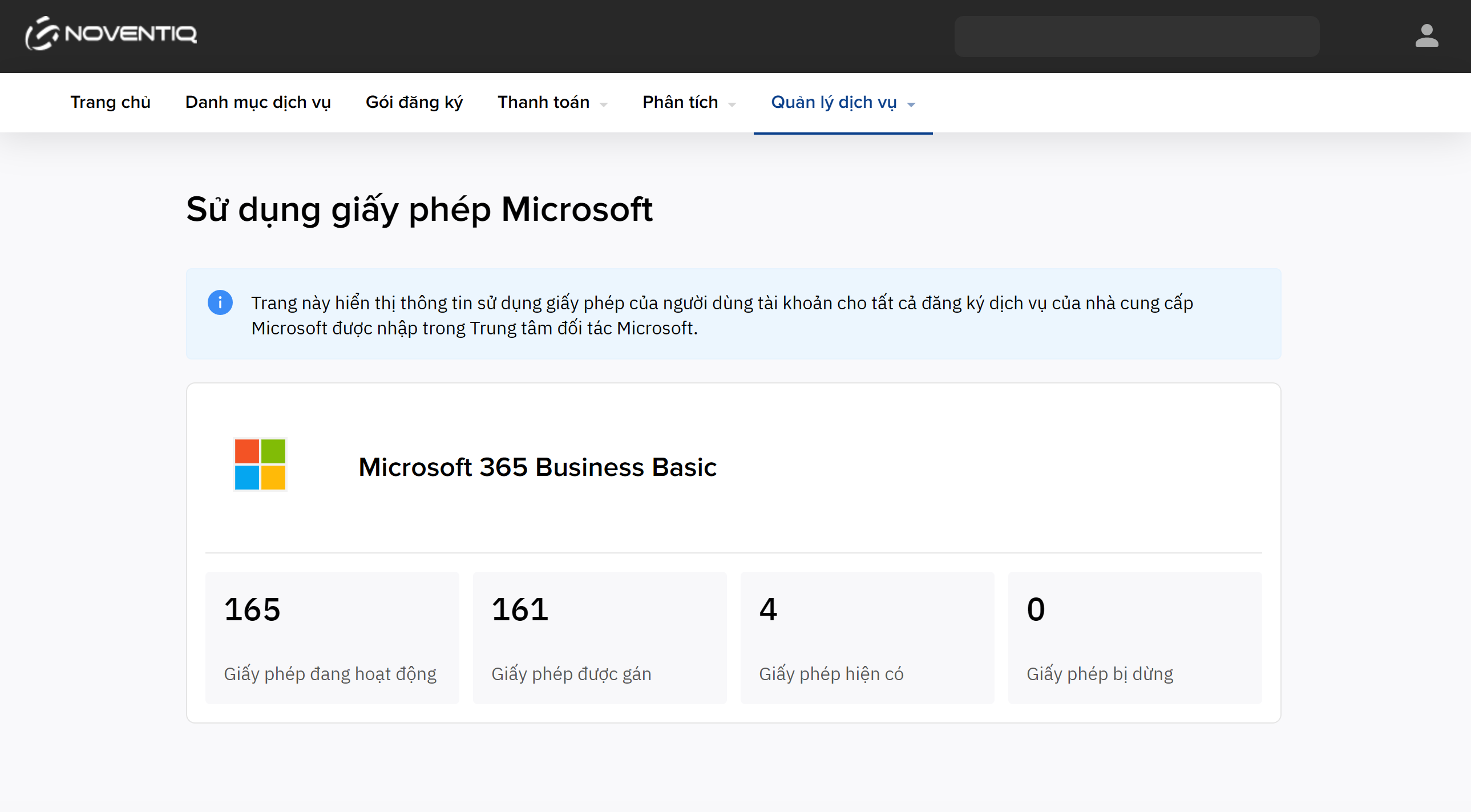Viewport: 1471px width, 812px height.
Task: Click the Noventiq logo
Action: (111, 34)
